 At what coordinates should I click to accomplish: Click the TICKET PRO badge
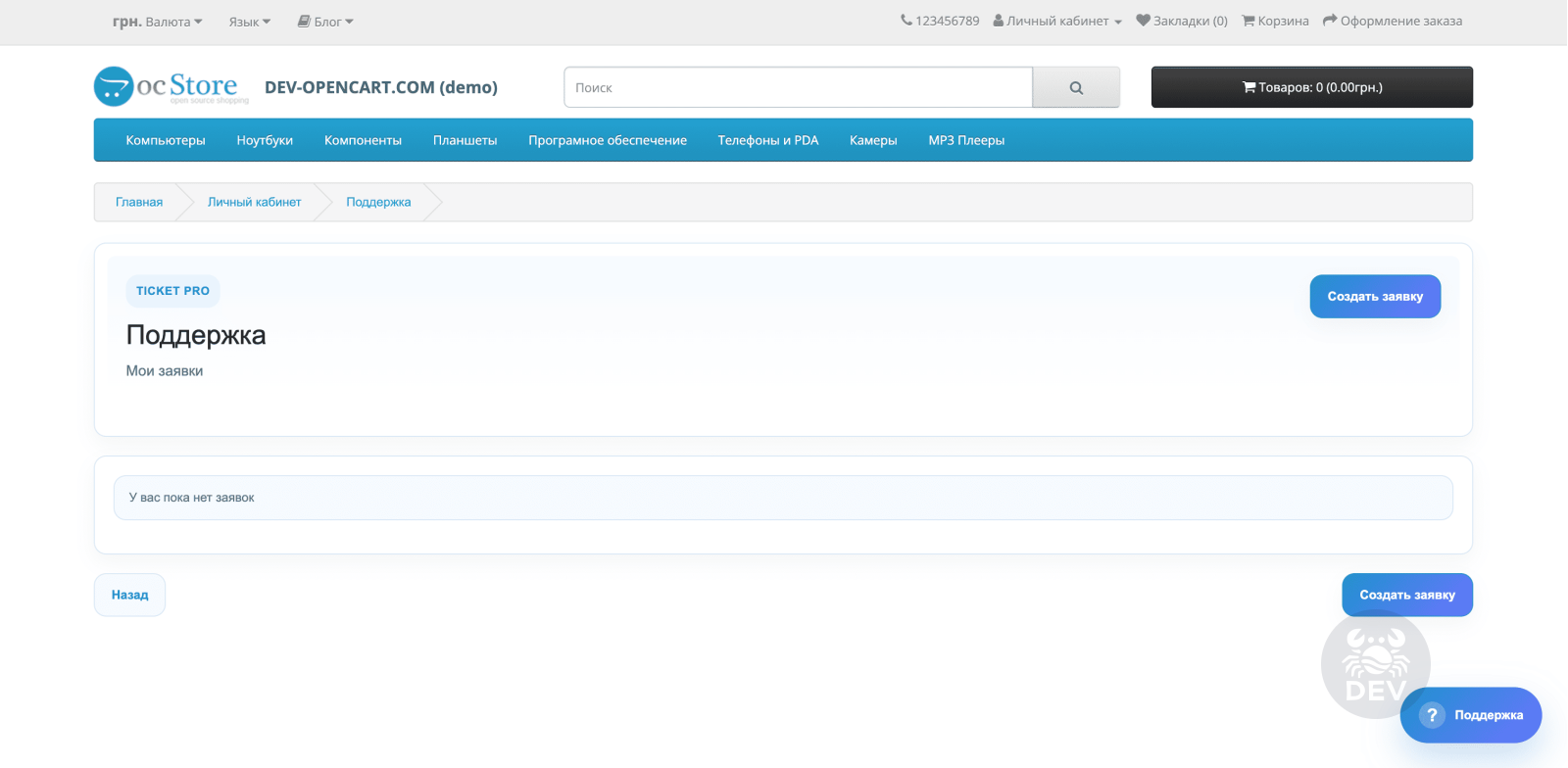(x=172, y=291)
